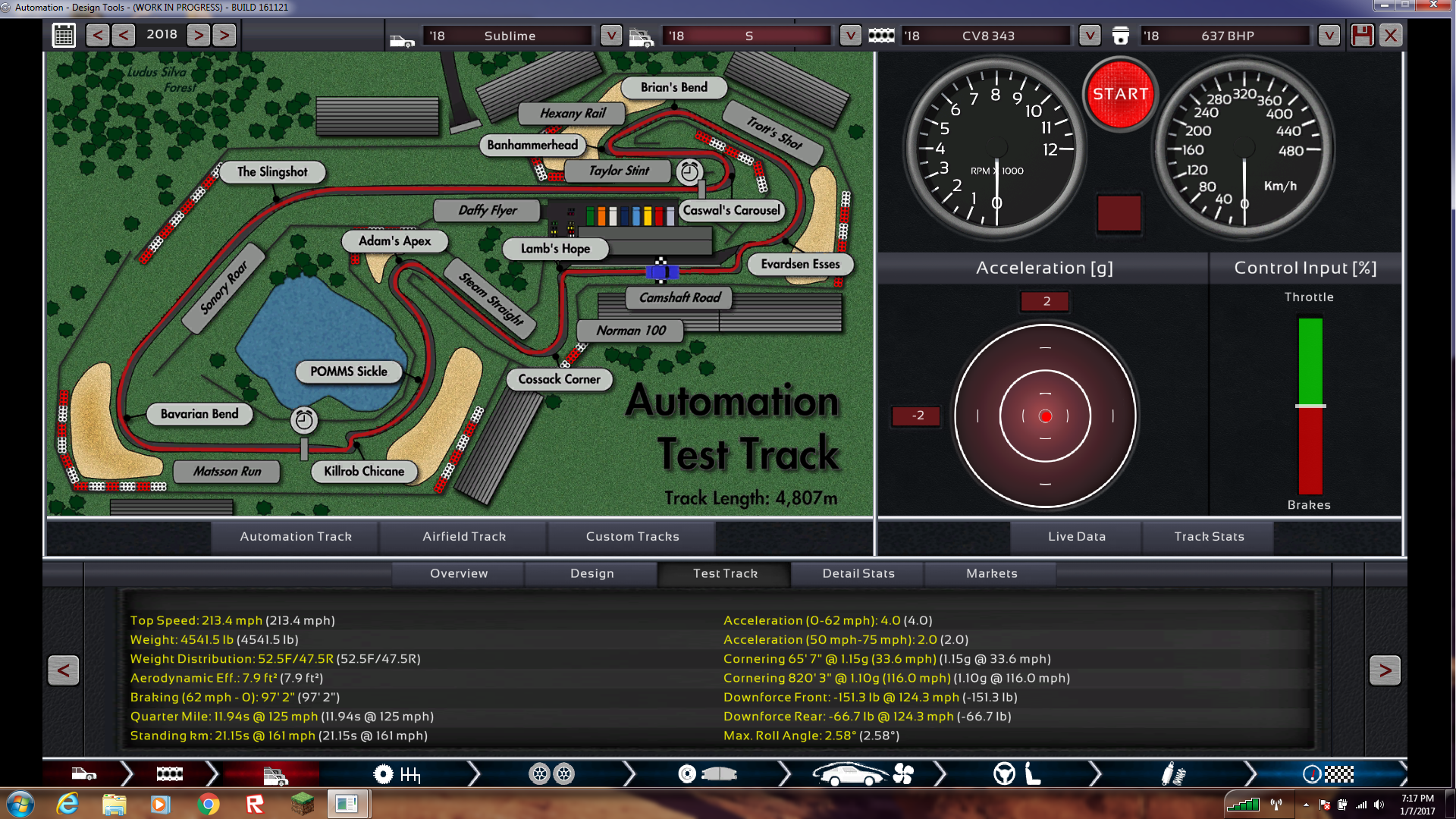The width and height of the screenshot is (1456, 819).
Task: Show the Track Stats panel
Action: [1209, 536]
